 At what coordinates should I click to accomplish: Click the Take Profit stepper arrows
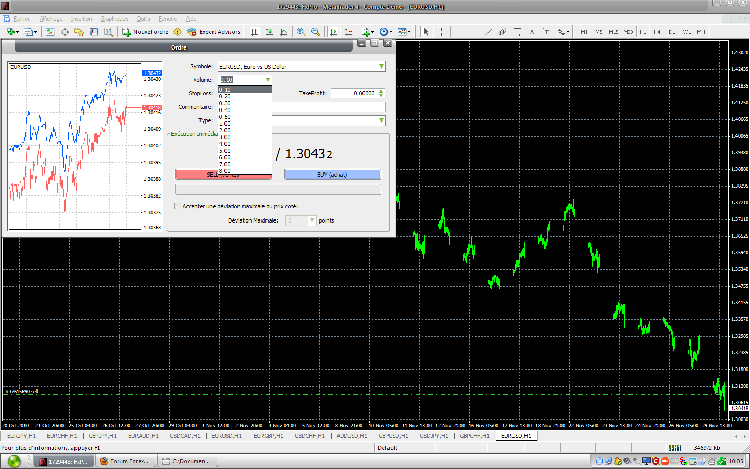381,93
